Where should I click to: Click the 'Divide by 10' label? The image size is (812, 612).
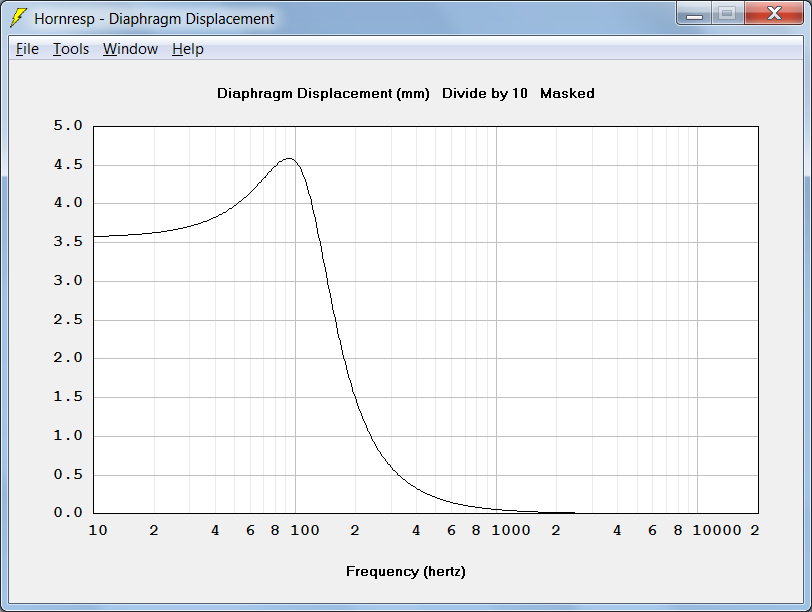tap(485, 93)
